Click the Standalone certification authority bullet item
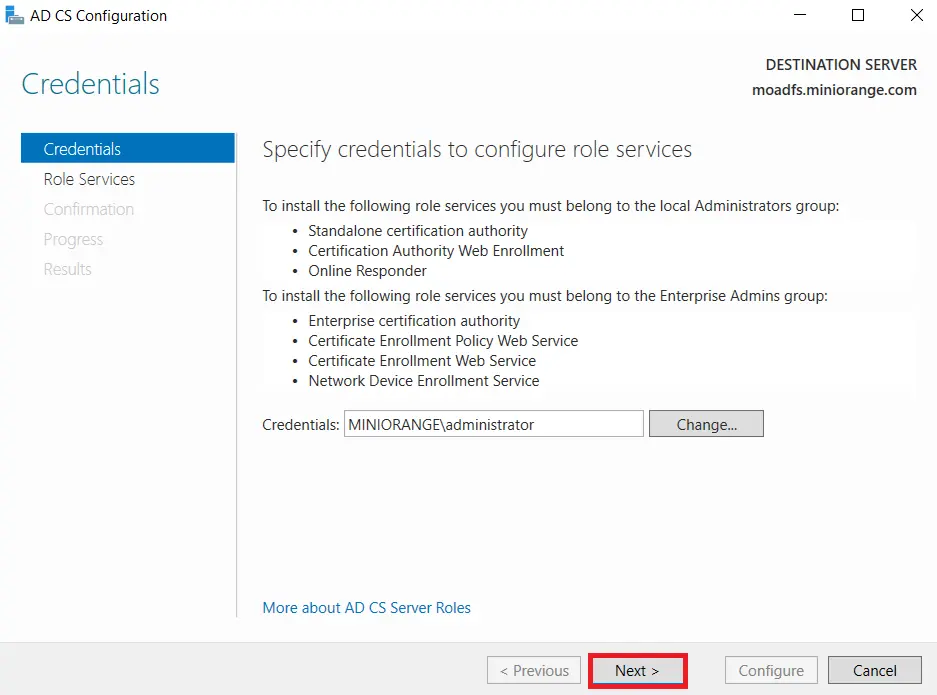The image size is (937, 695). point(419,230)
